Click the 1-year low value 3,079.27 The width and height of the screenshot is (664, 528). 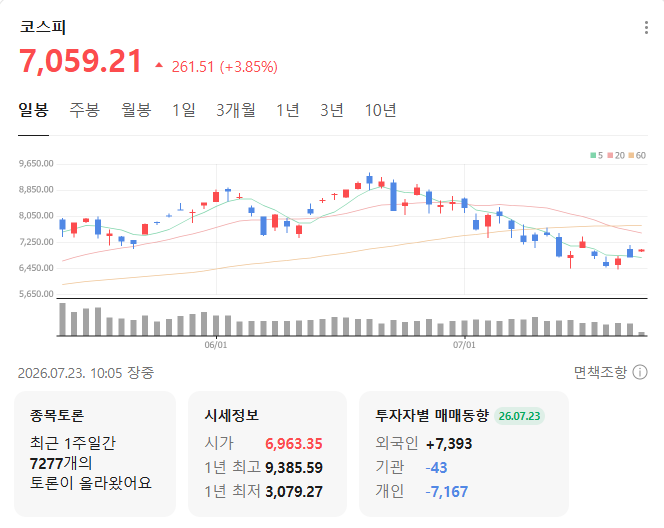coord(293,492)
